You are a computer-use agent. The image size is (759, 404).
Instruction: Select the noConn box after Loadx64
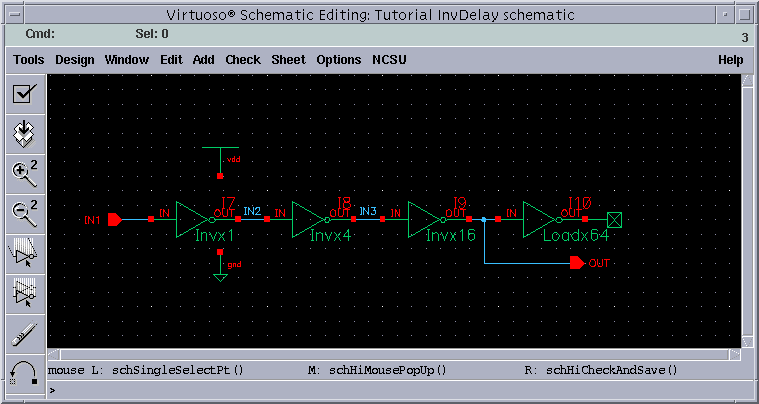614,220
